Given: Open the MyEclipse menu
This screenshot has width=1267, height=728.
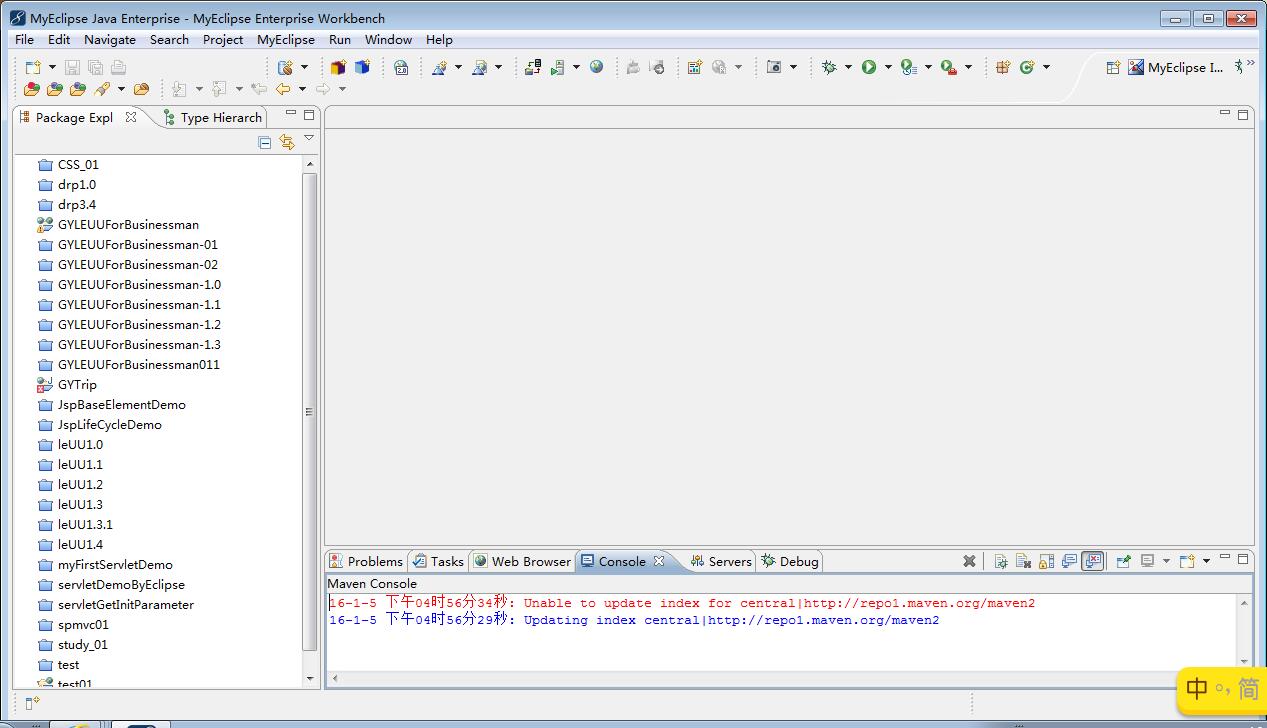Looking at the screenshot, I should click(286, 39).
